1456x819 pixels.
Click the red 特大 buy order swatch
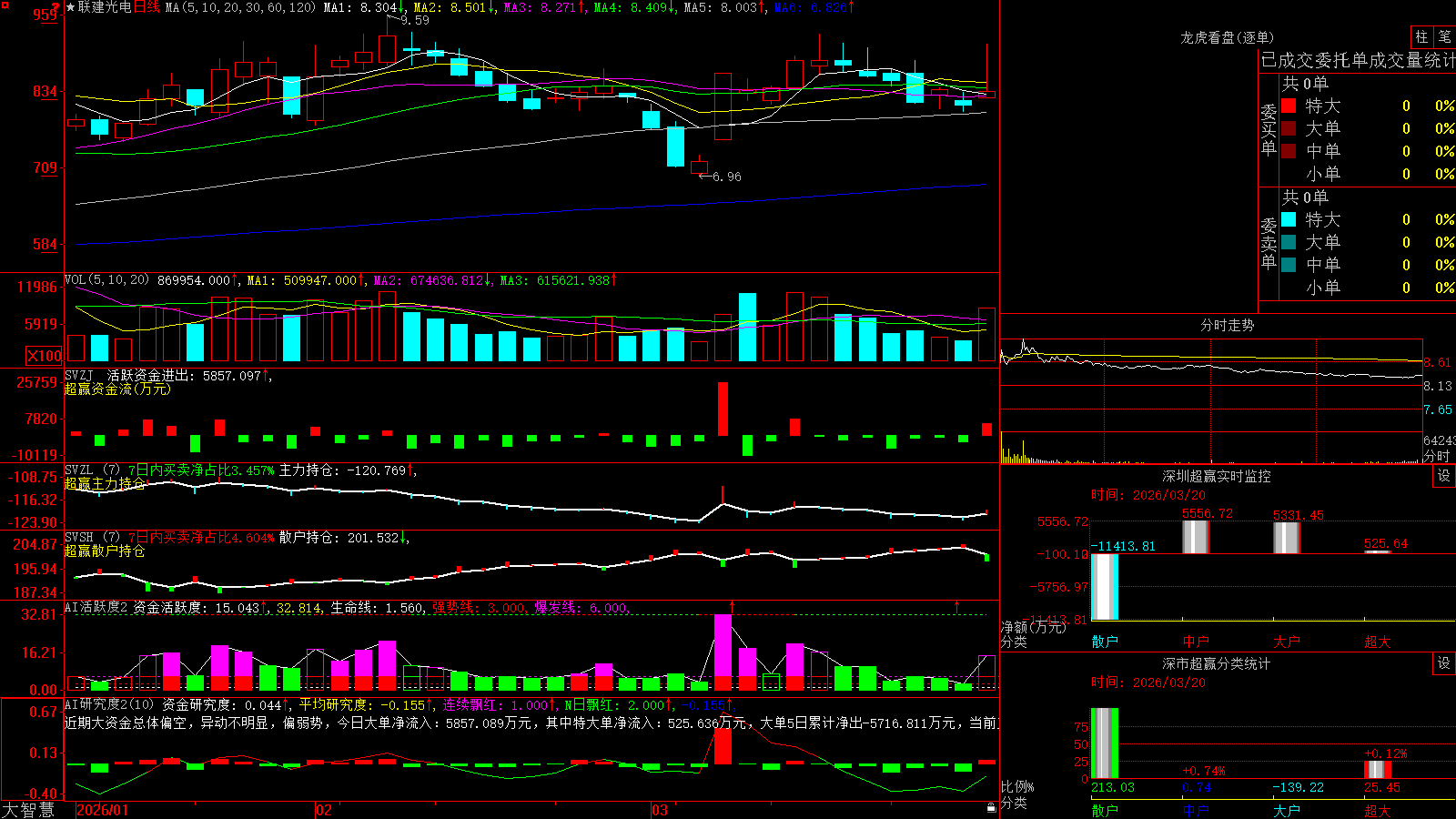(x=1289, y=106)
